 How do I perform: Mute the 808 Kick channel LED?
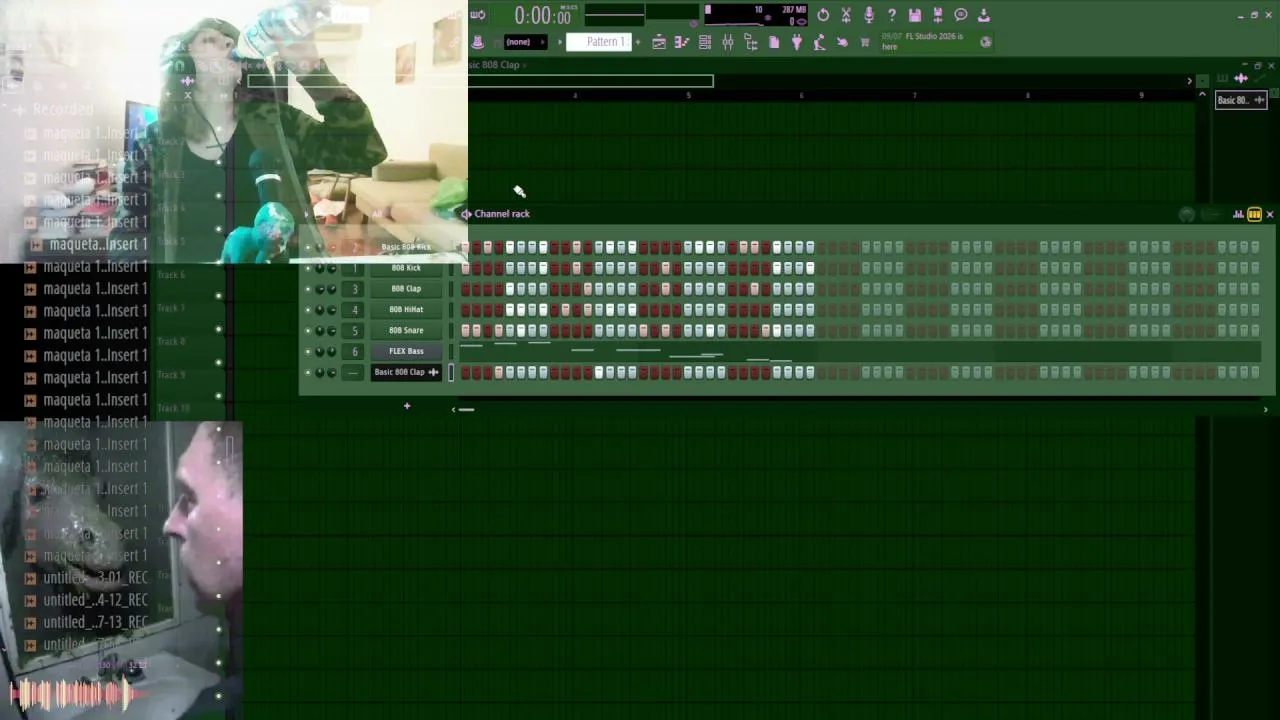tap(308, 268)
